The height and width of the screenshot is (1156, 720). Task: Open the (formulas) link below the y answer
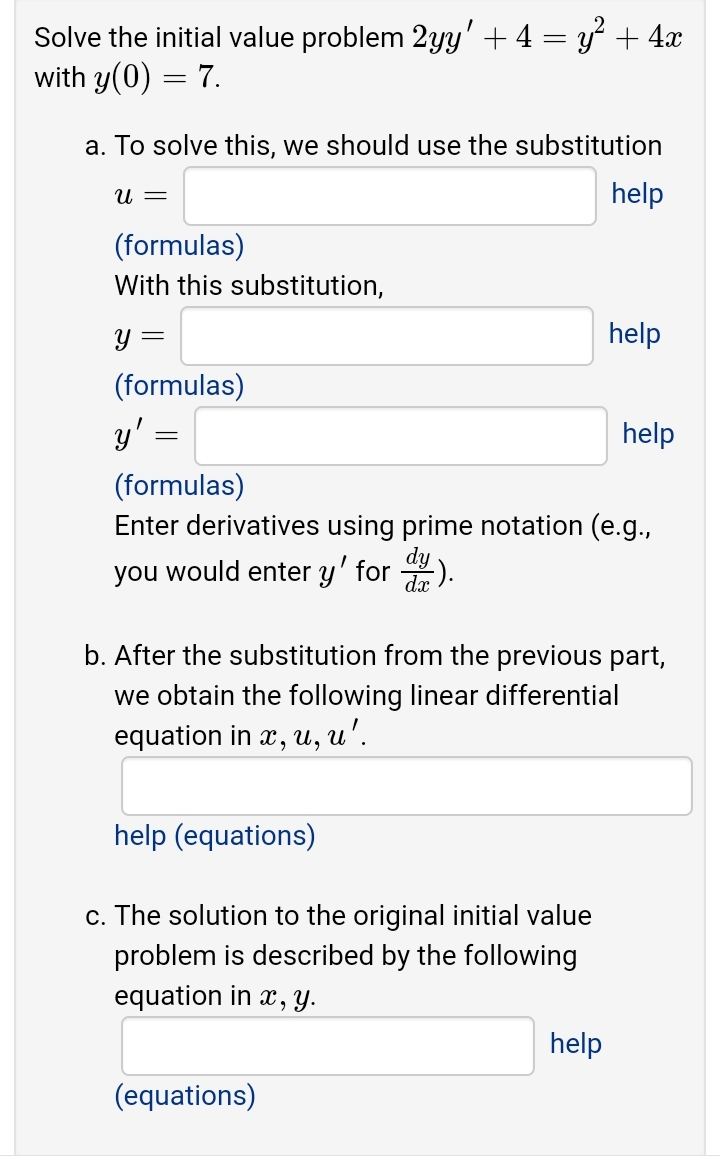point(178,386)
